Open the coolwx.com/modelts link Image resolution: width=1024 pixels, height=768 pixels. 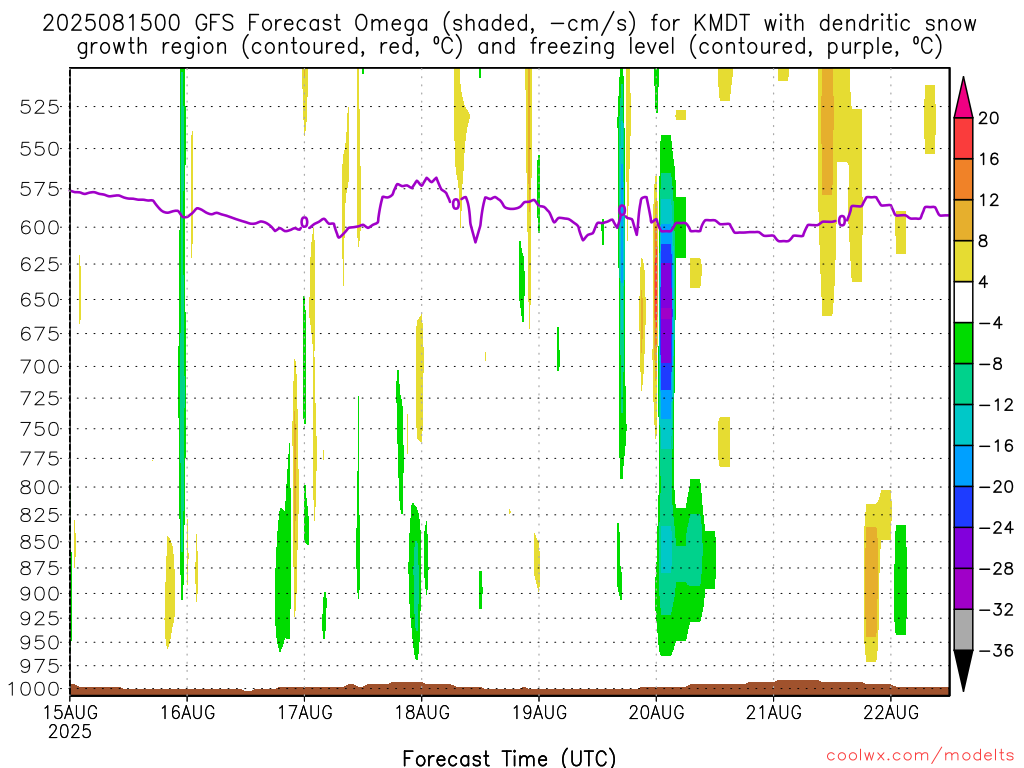coord(920,756)
